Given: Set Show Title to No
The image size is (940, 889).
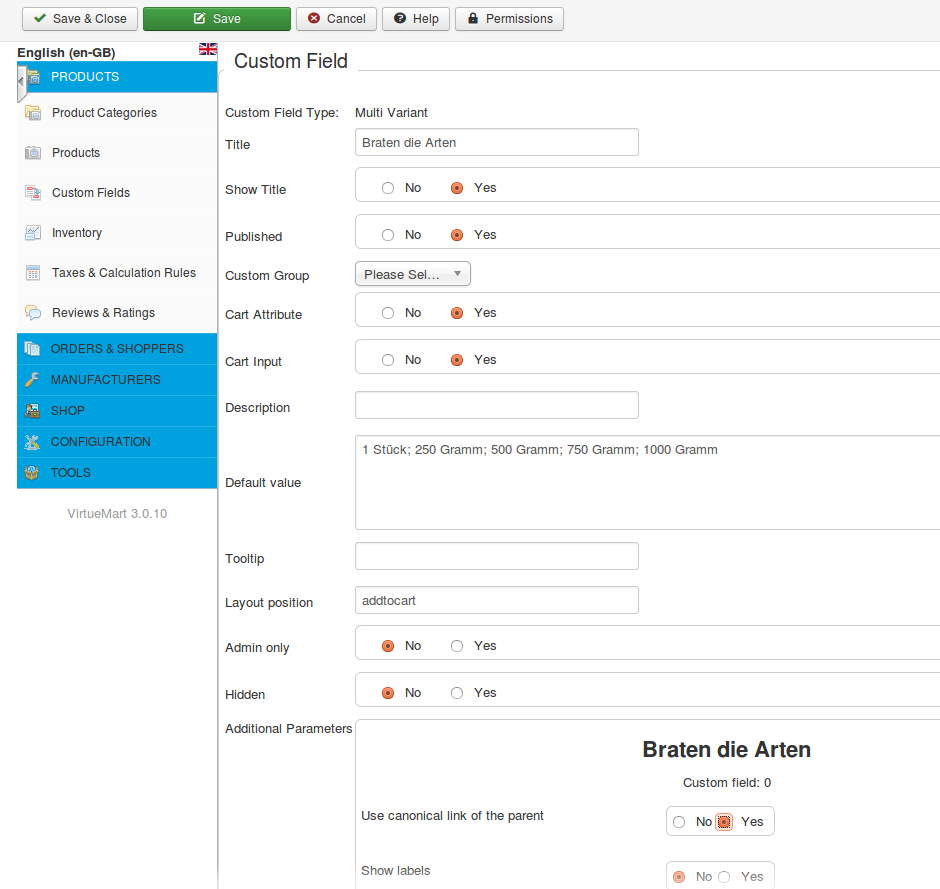Looking at the screenshot, I should pos(388,188).
